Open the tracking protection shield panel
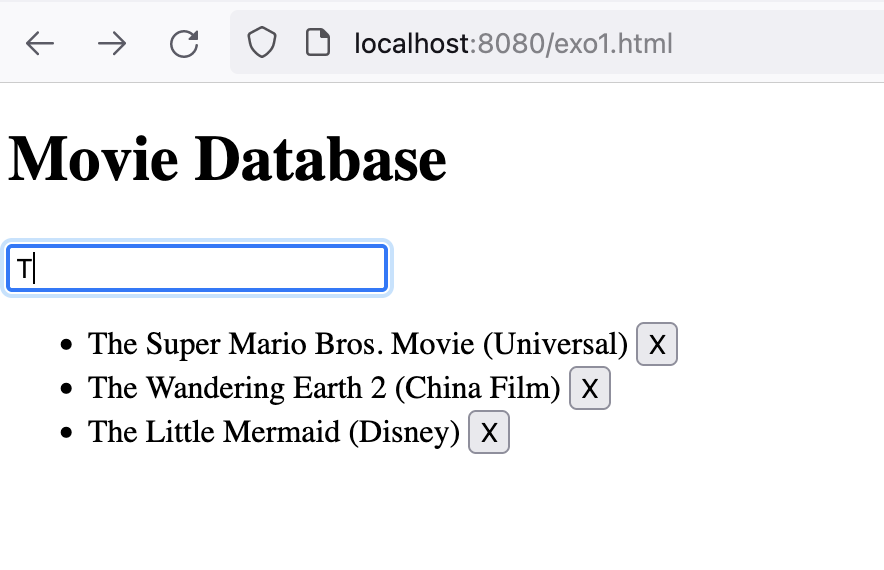This screenshot has height=570, width=884. click(262, 44)
